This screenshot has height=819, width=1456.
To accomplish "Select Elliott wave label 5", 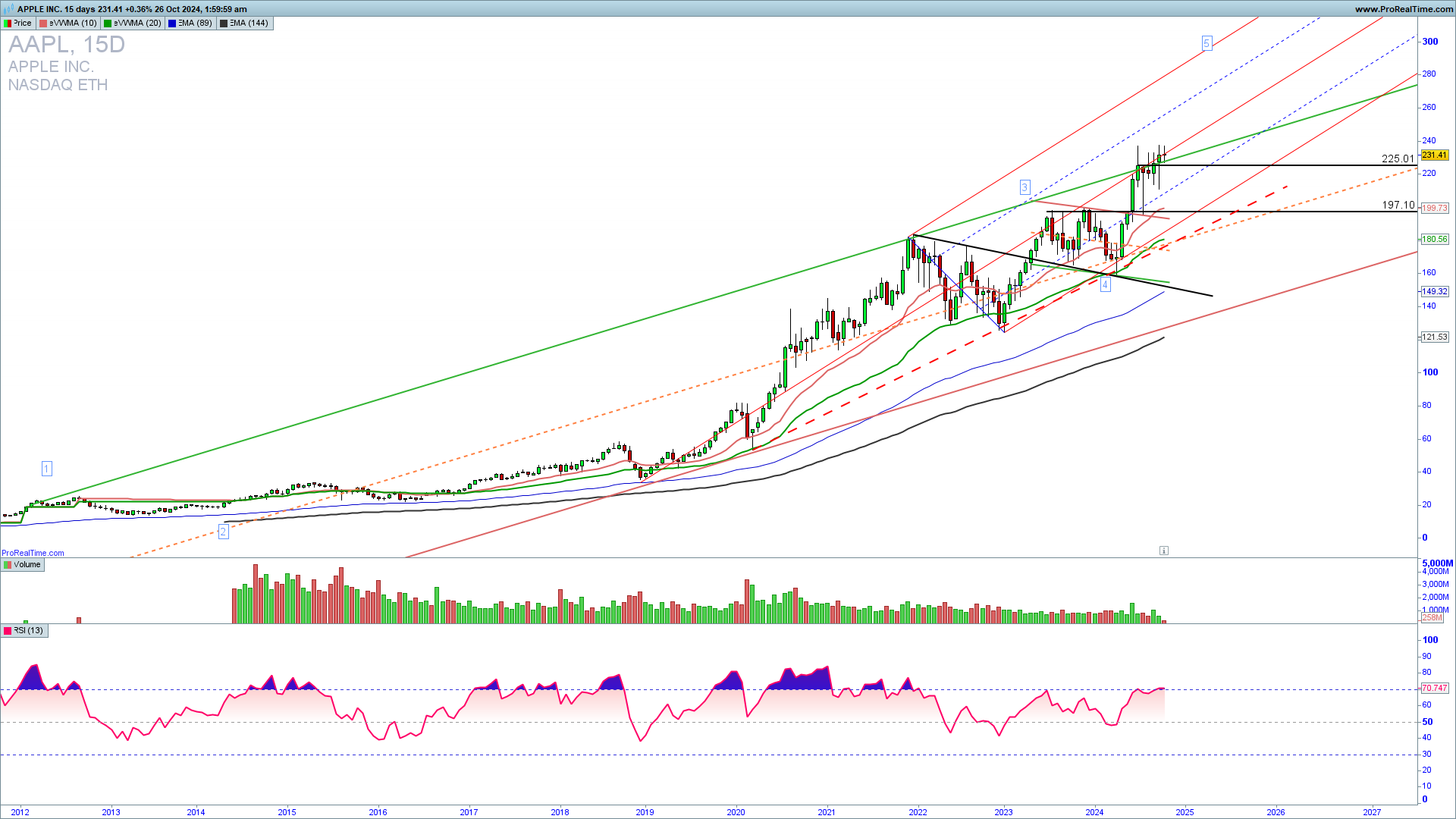I will pos(1207,43).
